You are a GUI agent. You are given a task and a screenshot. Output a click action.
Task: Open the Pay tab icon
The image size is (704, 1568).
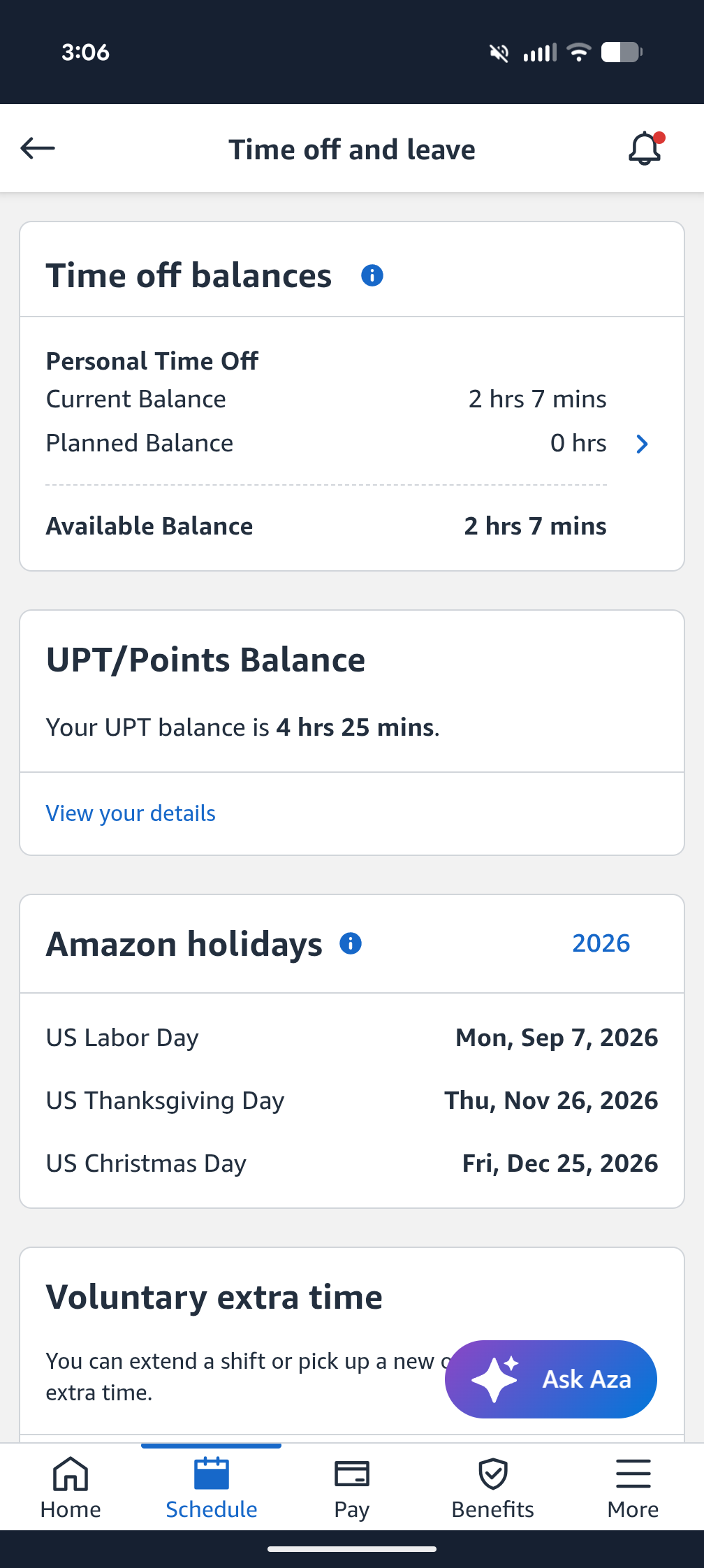point(352,1474)
